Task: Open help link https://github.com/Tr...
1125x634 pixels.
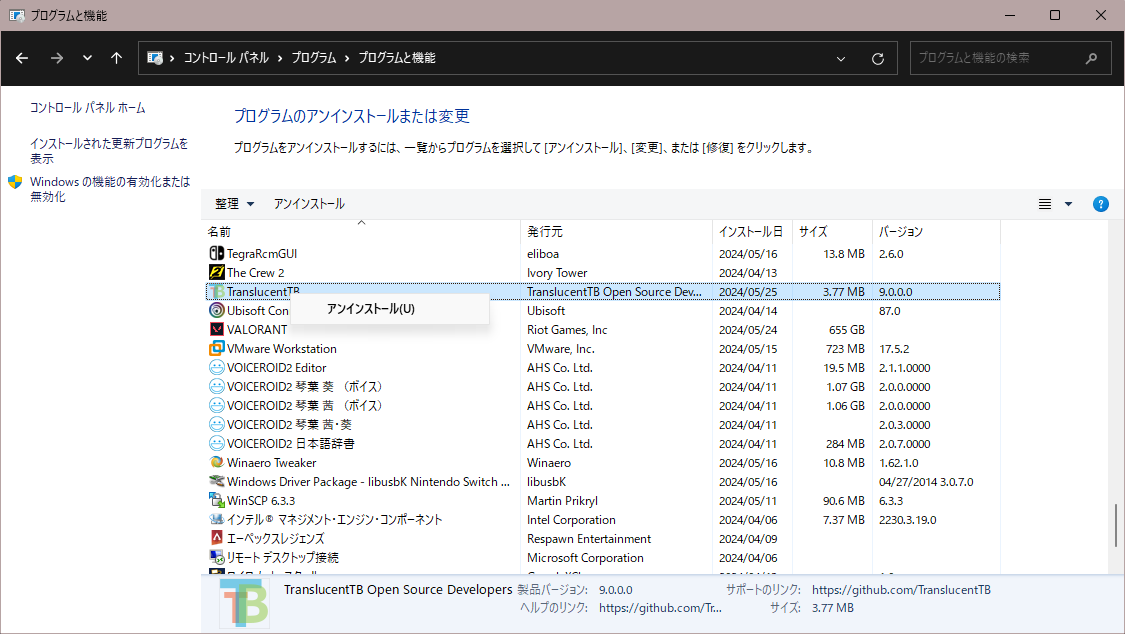Action: click(660, 607)
